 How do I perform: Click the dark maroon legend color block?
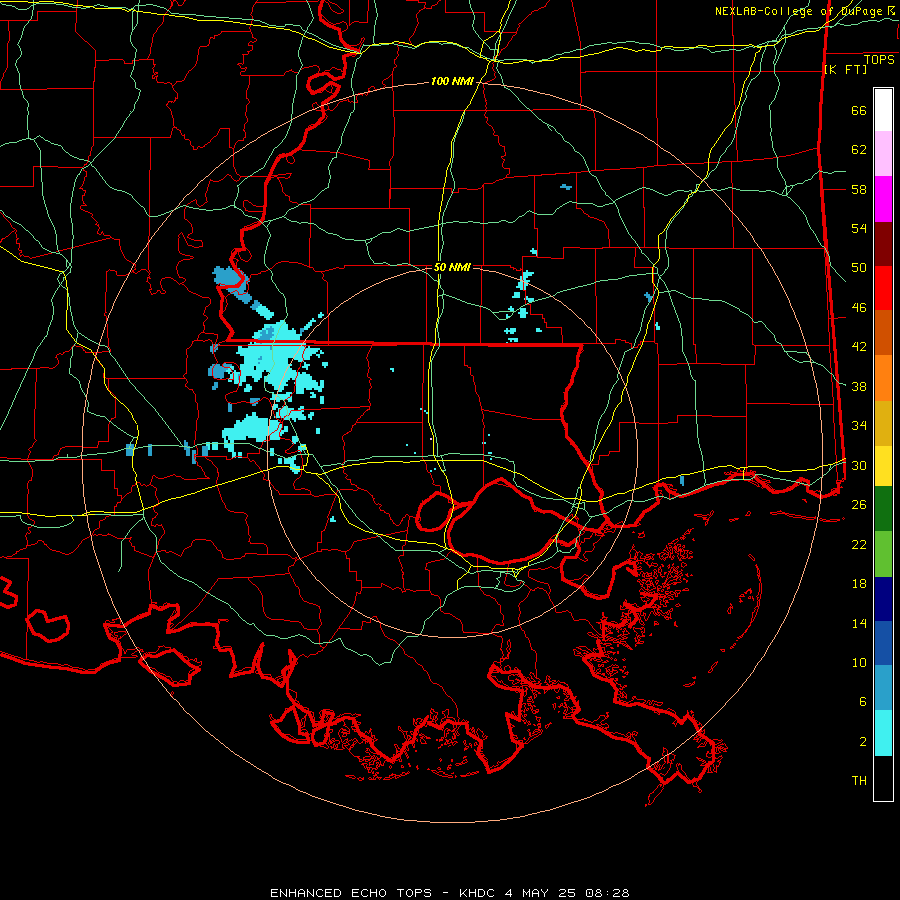coord(883,244)
